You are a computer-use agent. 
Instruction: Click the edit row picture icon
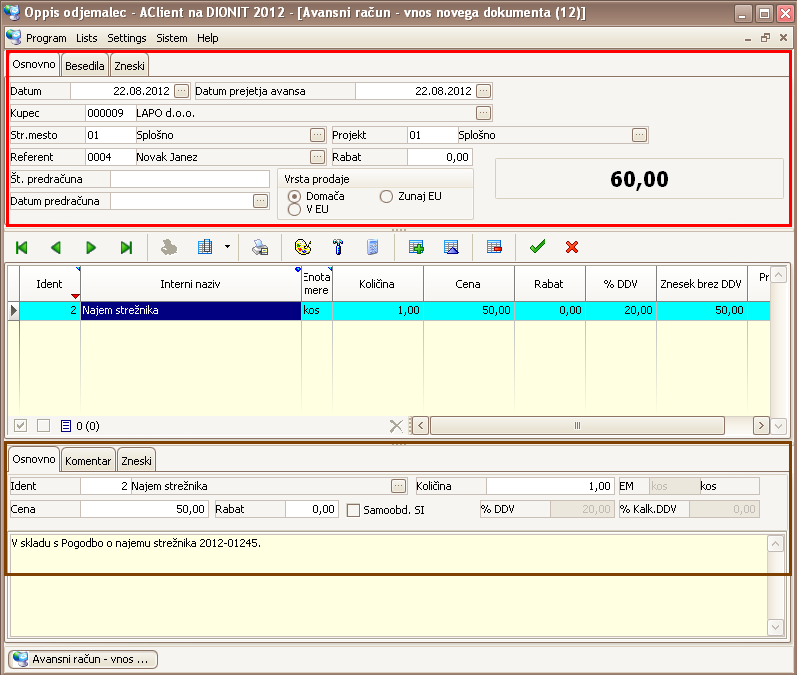point(451,247)
